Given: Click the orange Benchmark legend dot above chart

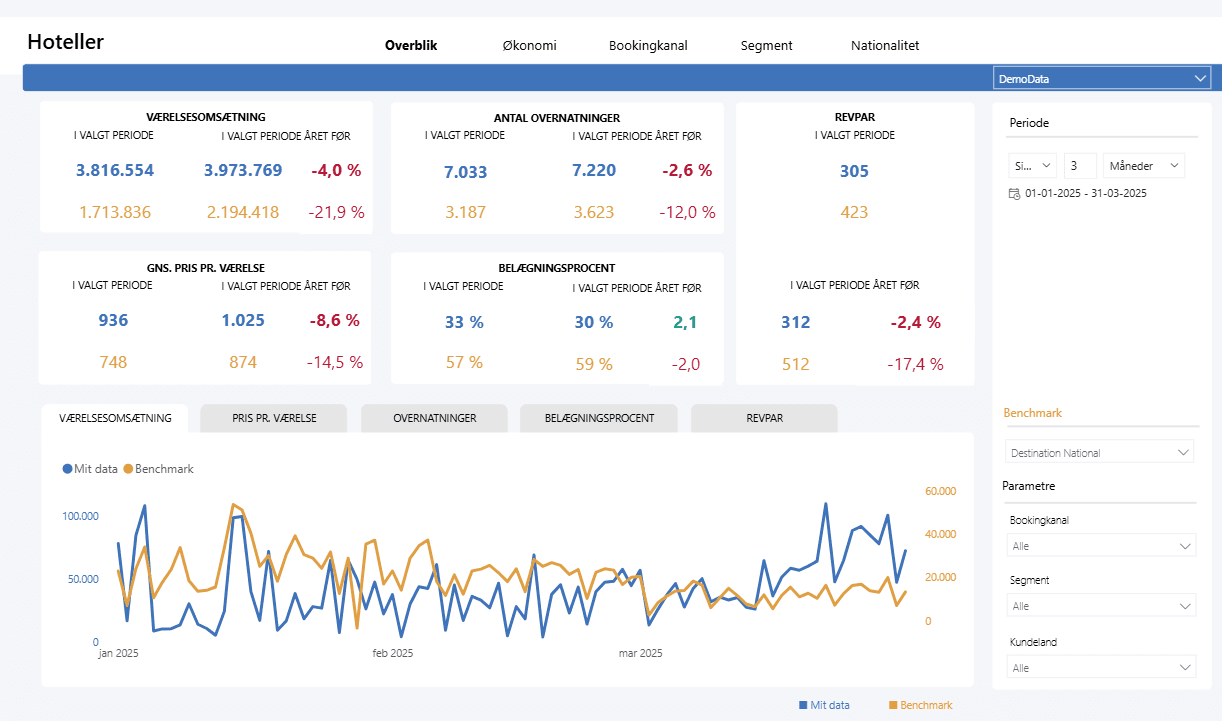Looking at the screenshot, I should click(128, 468).
